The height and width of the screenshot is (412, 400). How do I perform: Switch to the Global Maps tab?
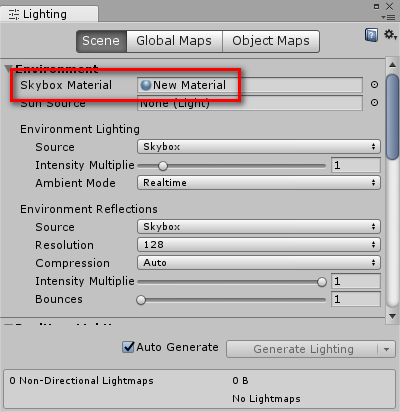coord(174,41)
